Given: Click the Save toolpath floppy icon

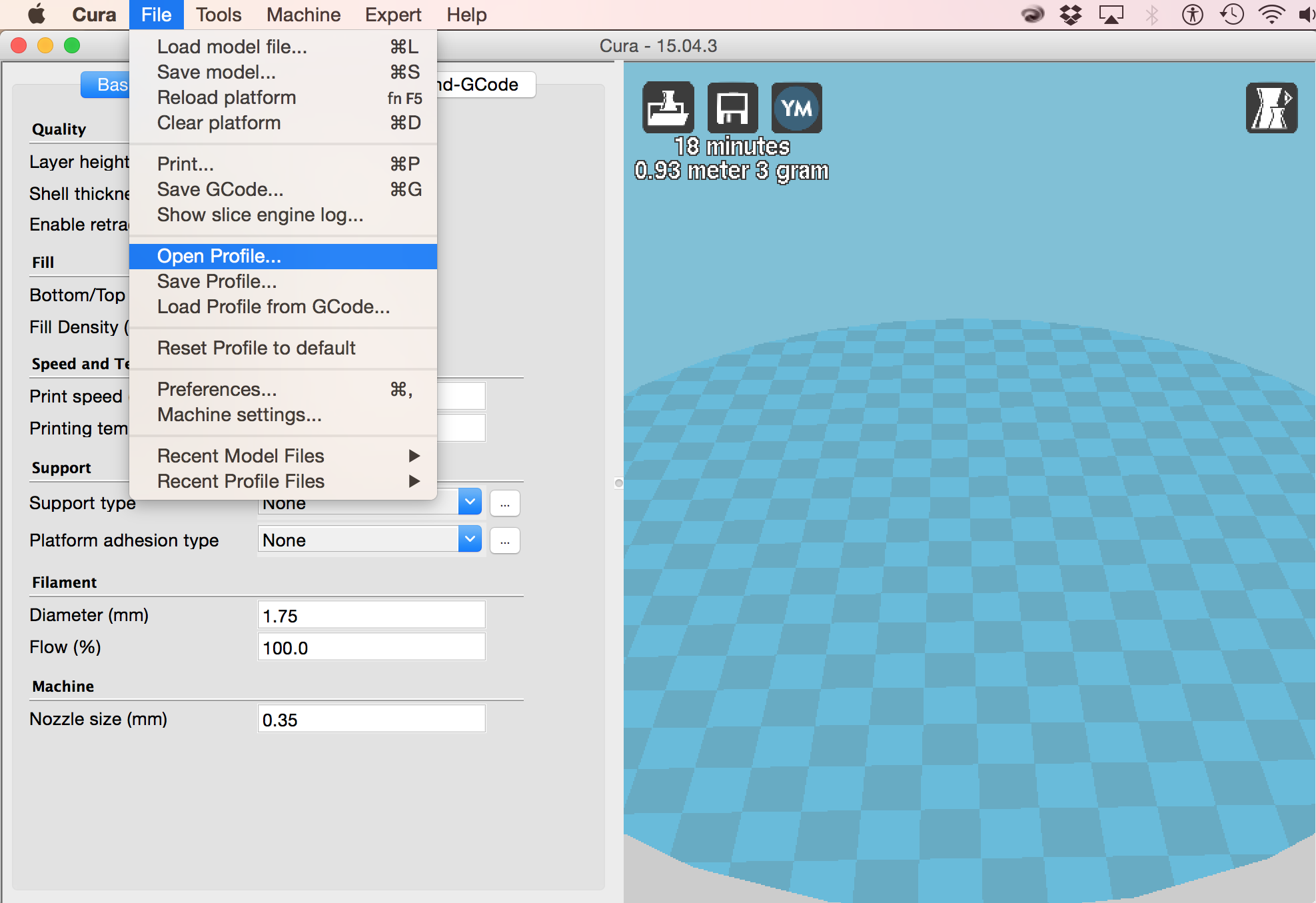Looking at the screenshot, I should coord(732,108).
